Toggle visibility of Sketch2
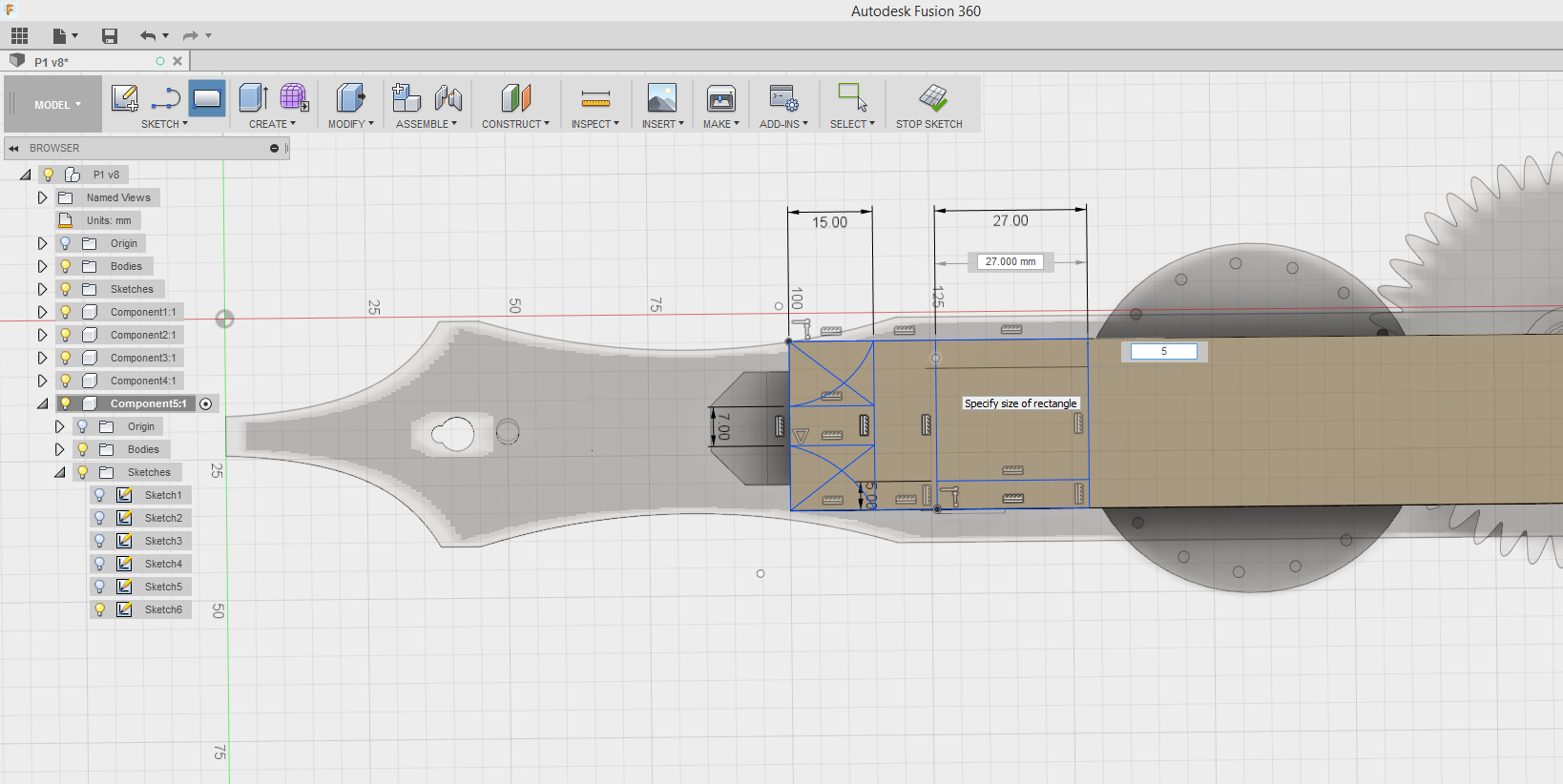 pyautogui.click(x=99, y=518)
